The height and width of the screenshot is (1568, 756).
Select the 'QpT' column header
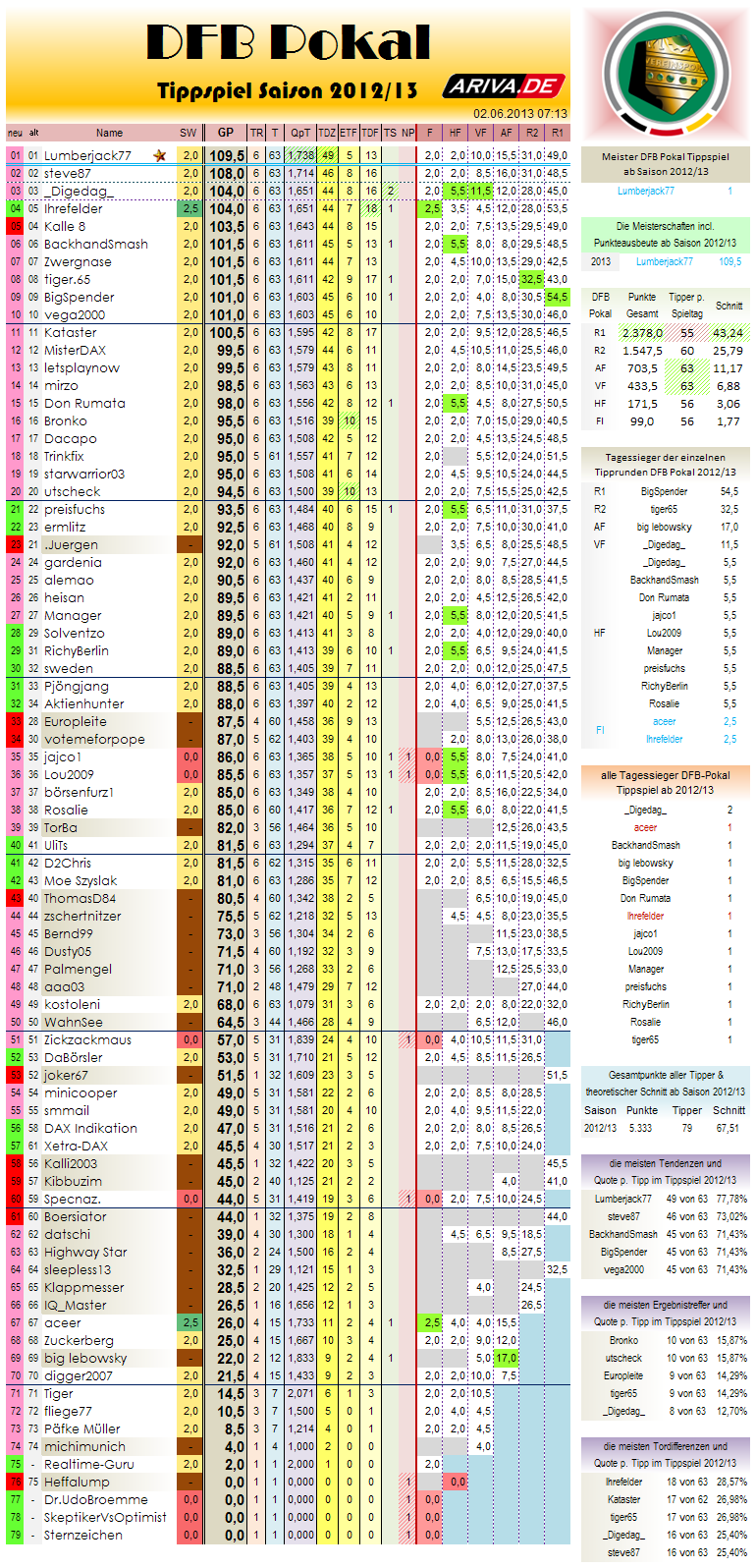click(300, 133)
